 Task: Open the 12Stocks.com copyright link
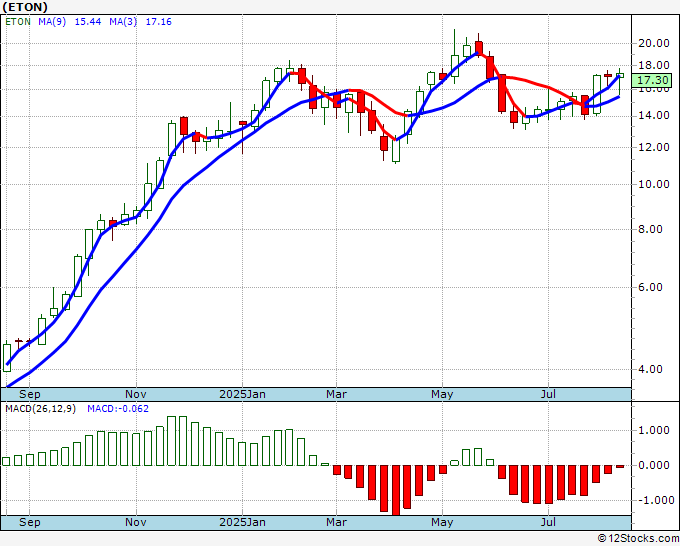[x=638, y=538]
